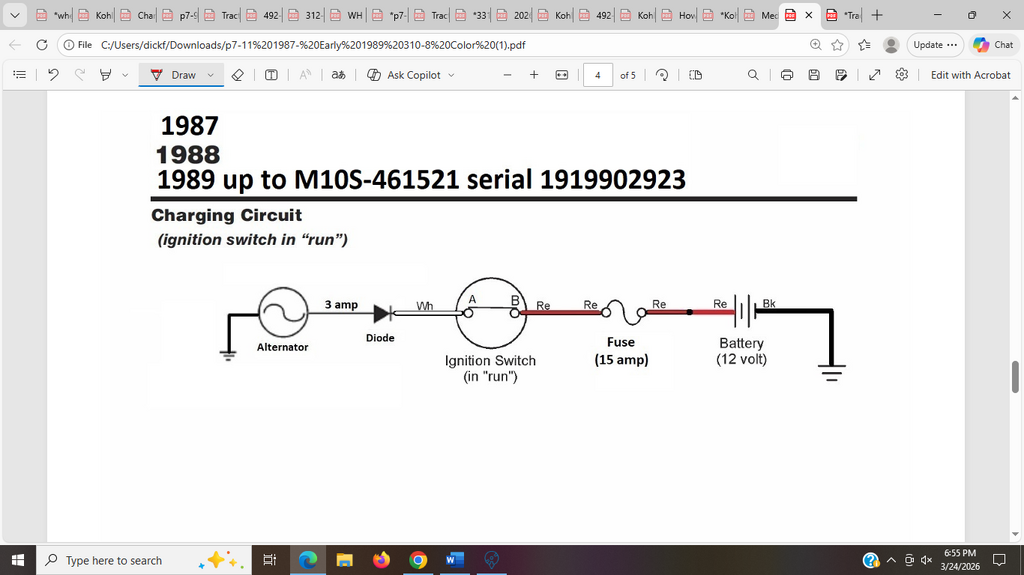This screenshot has width=1024, height=575.
Task: Enter full screen mode
Action: [x=874, y=75]
